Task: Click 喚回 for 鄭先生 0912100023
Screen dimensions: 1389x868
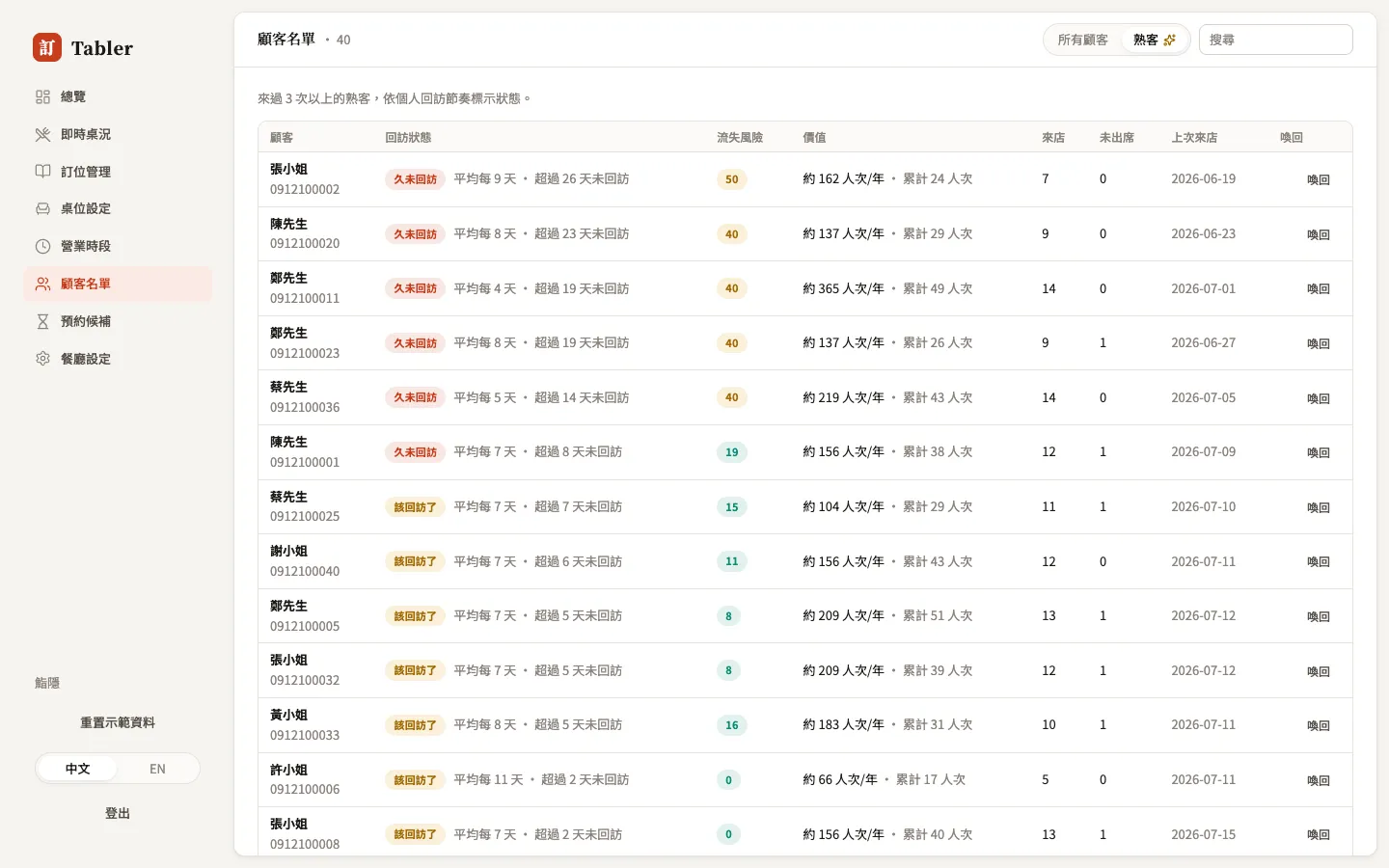Action: (1318, 343)
